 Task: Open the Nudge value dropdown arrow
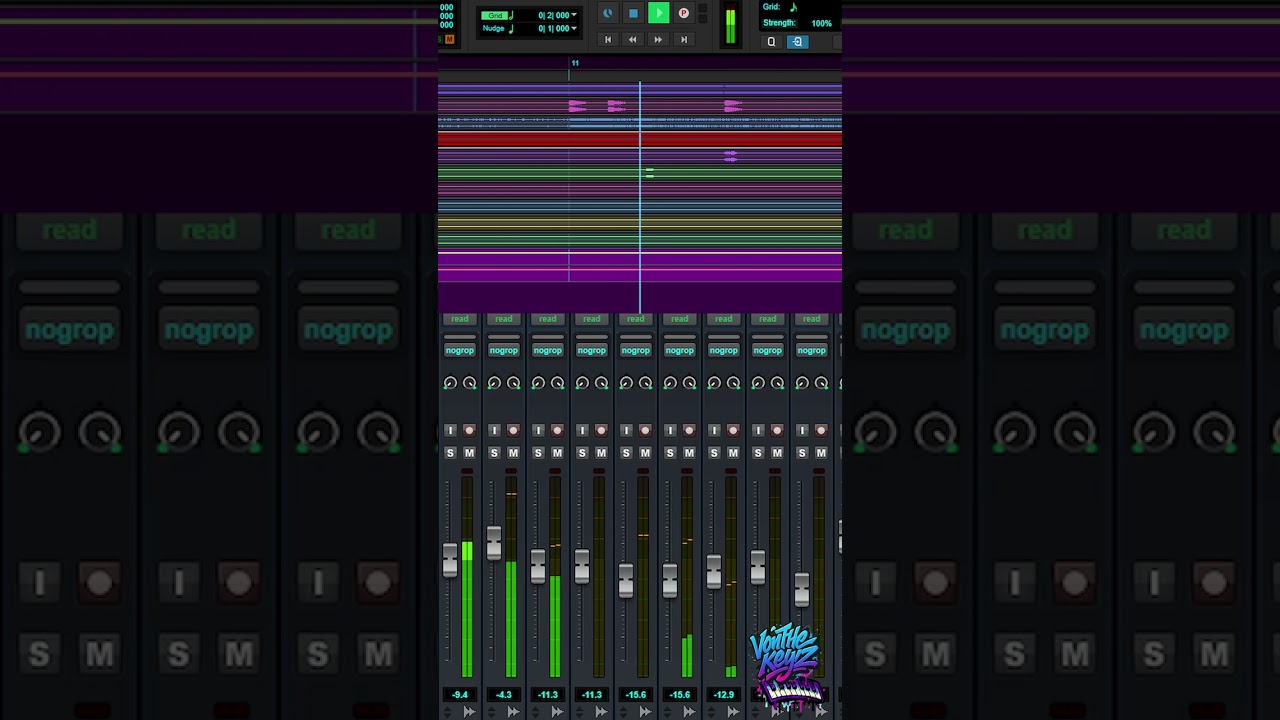coord(574,29)
